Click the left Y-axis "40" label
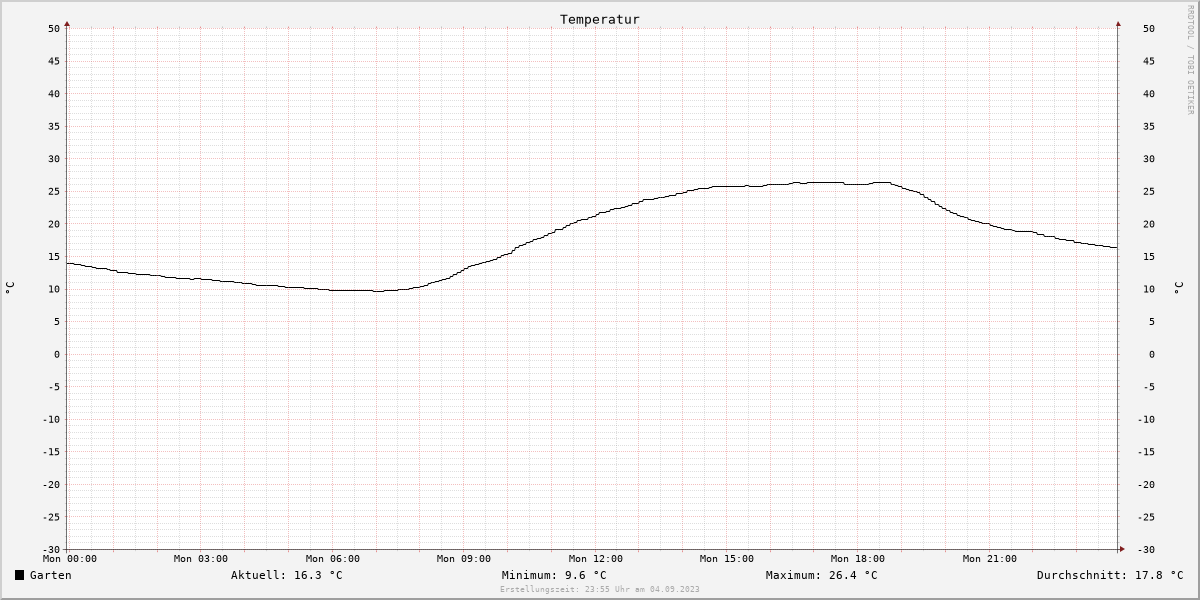1200x600 pixels. pos(54,94)
